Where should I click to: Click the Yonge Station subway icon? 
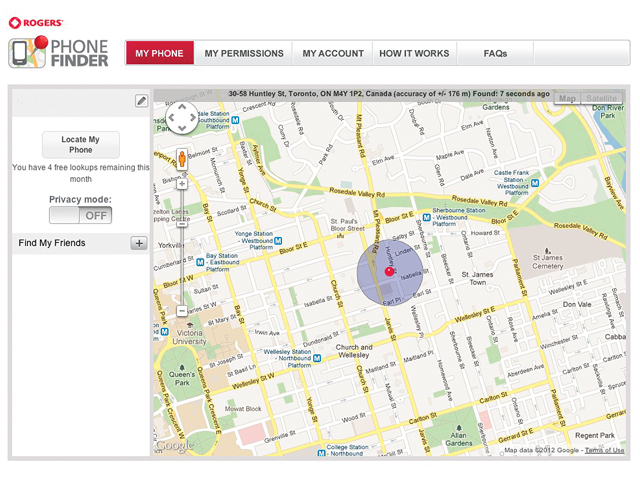tap(277, 241)
